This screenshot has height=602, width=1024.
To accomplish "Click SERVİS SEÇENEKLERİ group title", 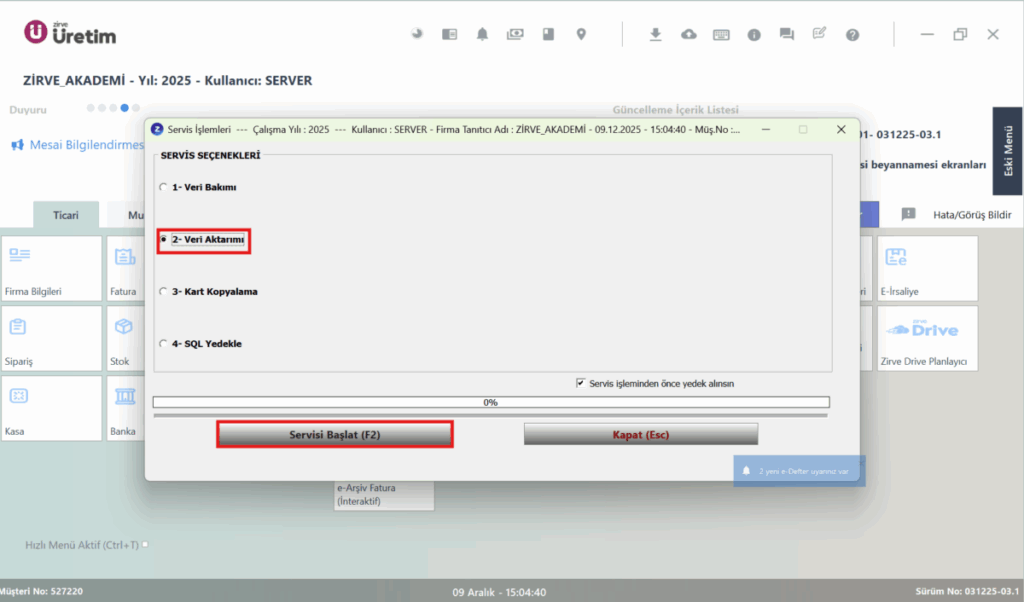I will tap(210, 155).
